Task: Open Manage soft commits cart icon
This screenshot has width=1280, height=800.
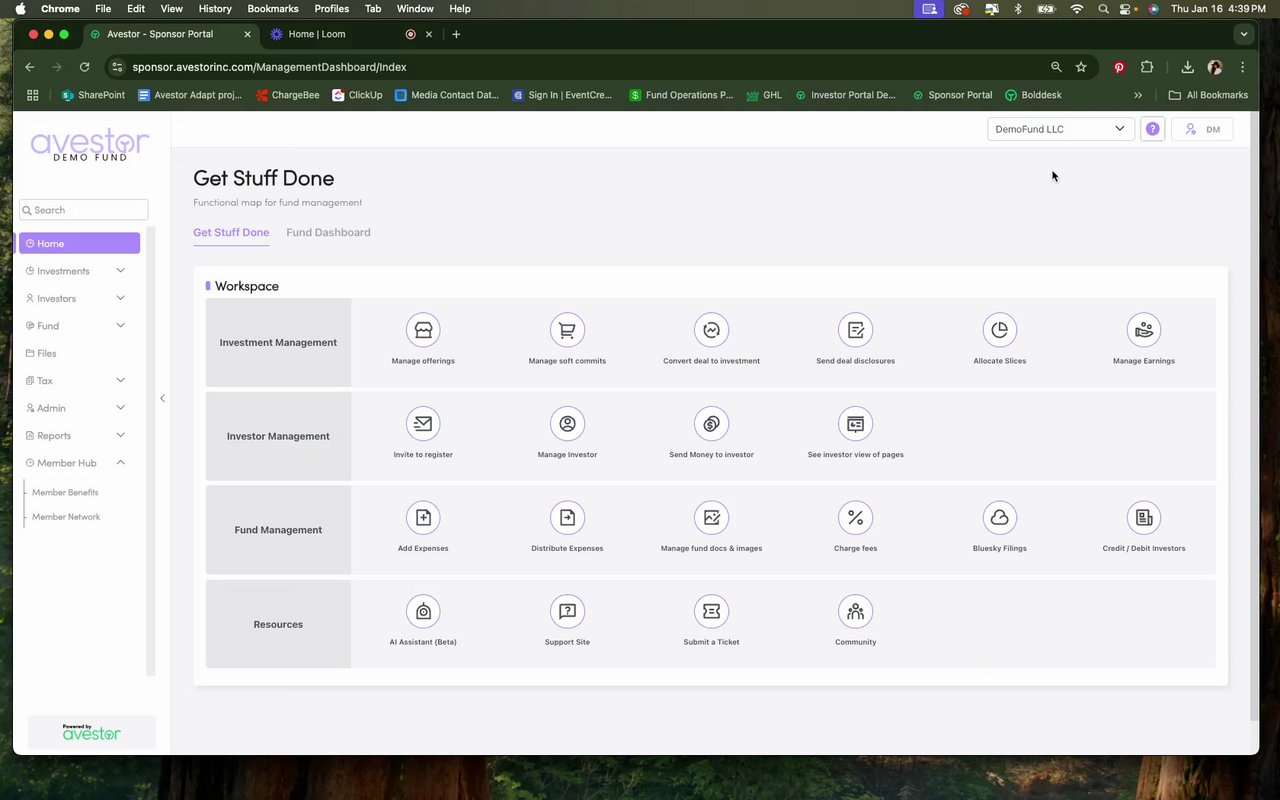Action: click(x=567, y=330)
